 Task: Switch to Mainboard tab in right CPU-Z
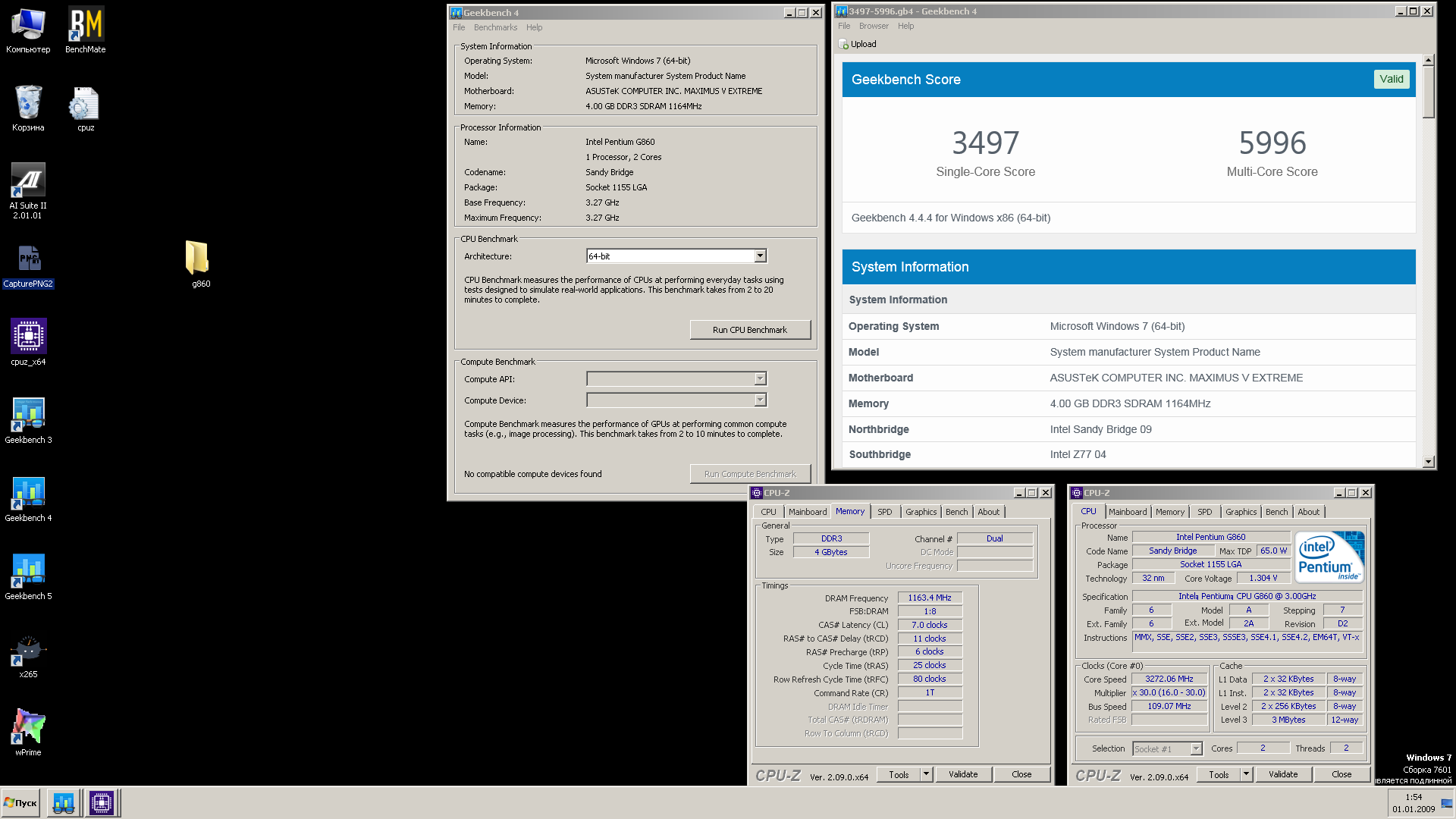point(1128,512)
